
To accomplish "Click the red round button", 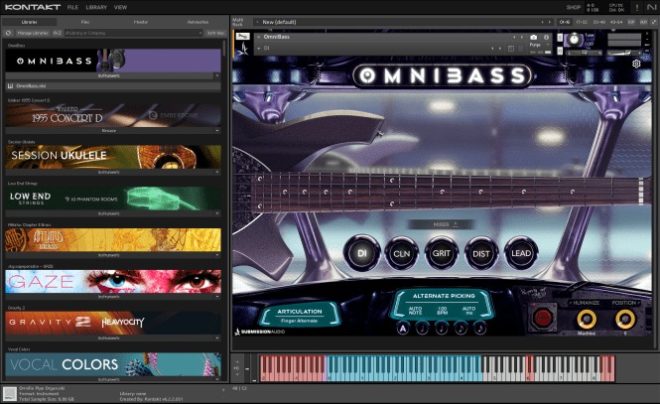I will point(542,318).
